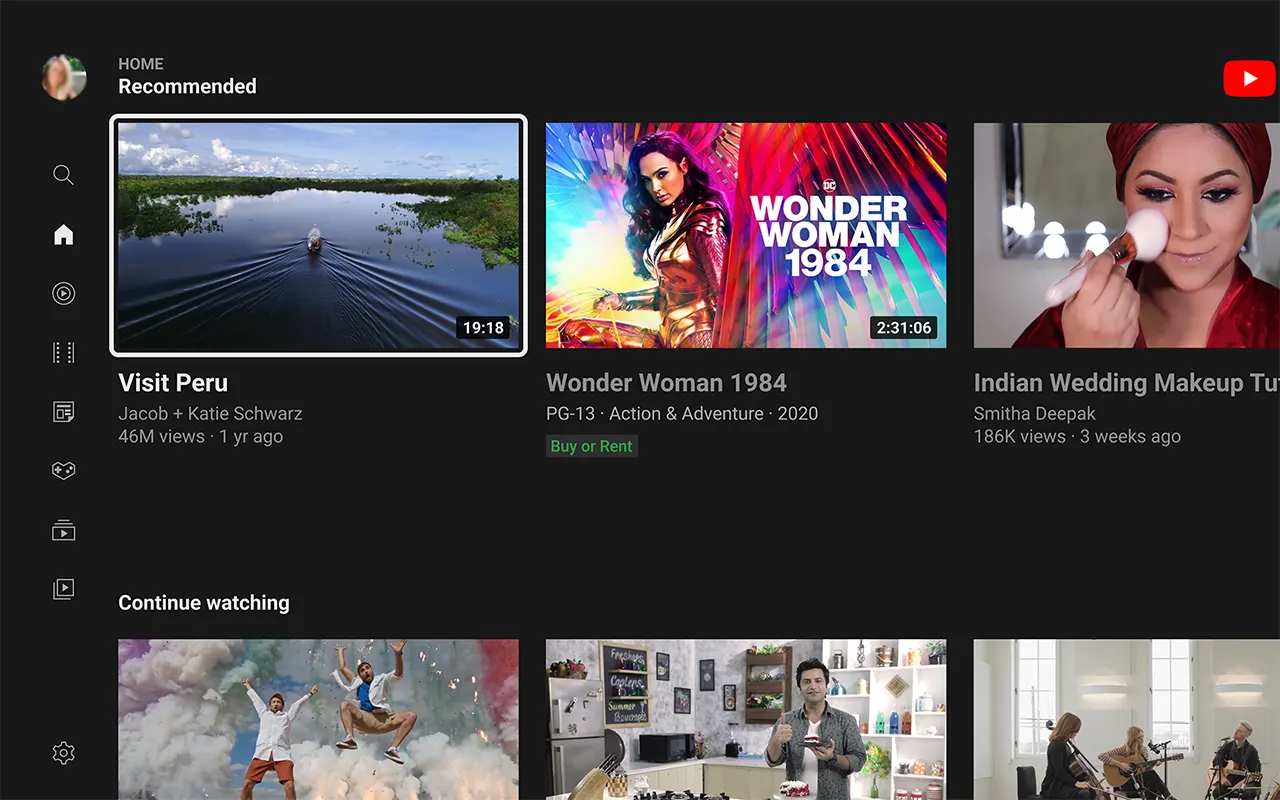1280x800 pixels.
Task: Resume the kitchen cooking show video
Action: pos(746,720)
